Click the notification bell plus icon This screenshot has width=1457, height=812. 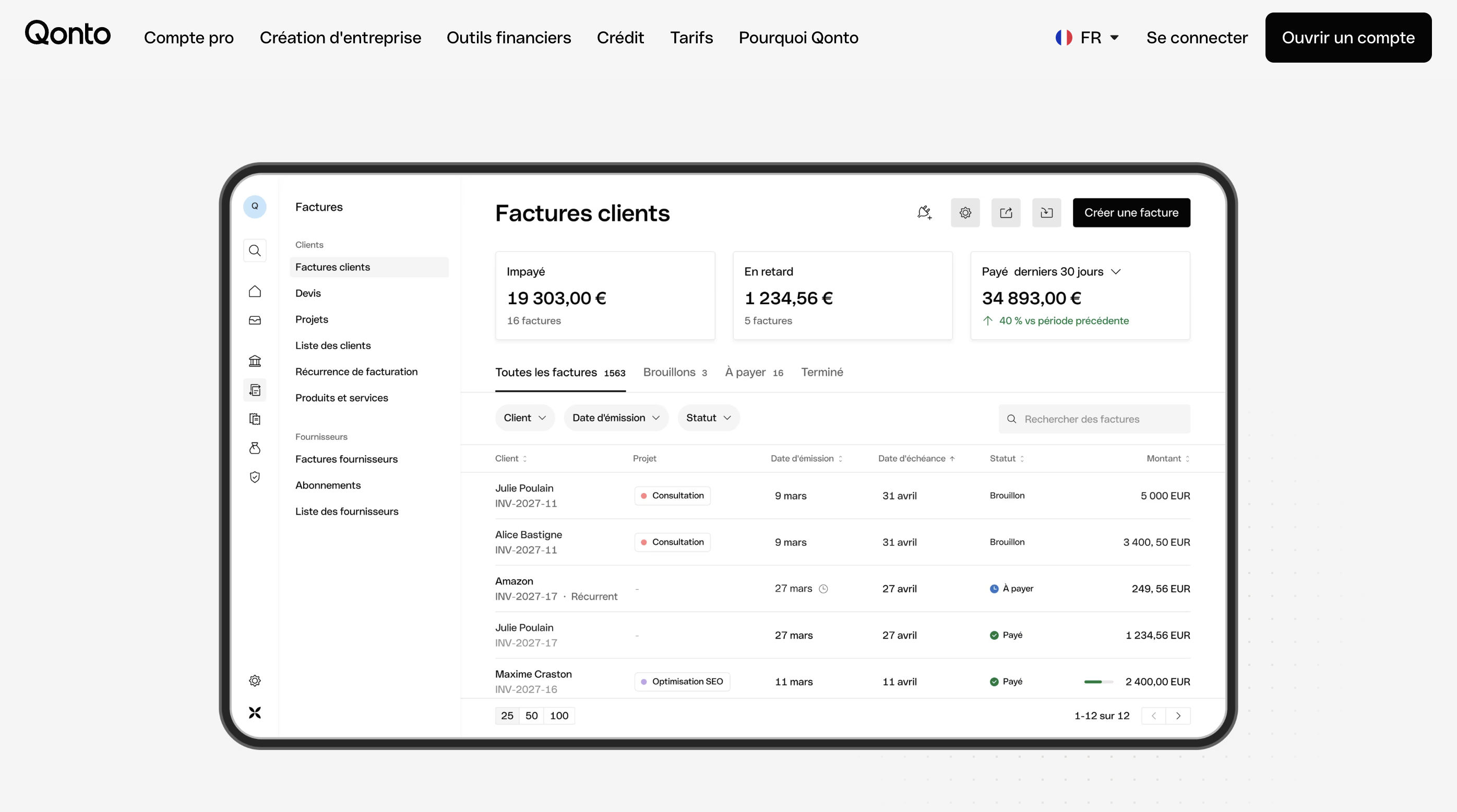pyautogui.click(x=924, y=212)
